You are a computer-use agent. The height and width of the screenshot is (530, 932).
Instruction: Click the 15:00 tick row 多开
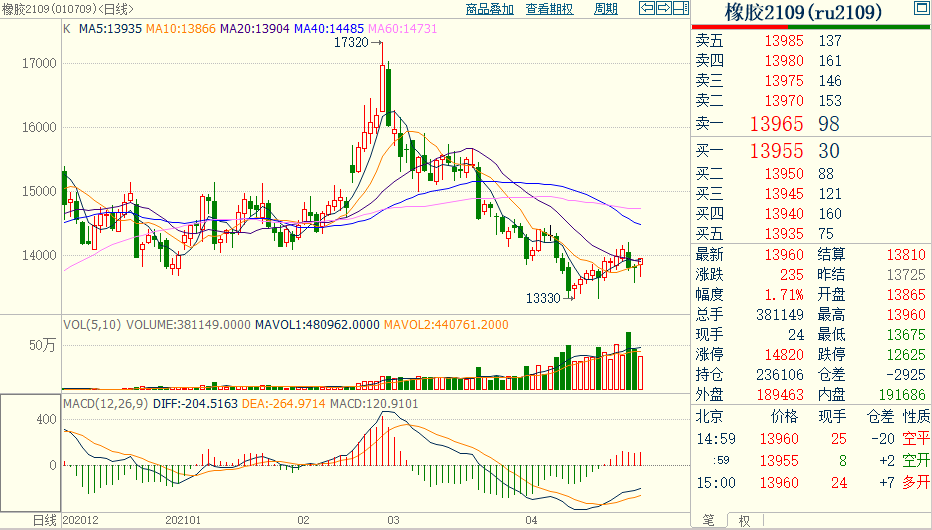(x=916, y=482)
